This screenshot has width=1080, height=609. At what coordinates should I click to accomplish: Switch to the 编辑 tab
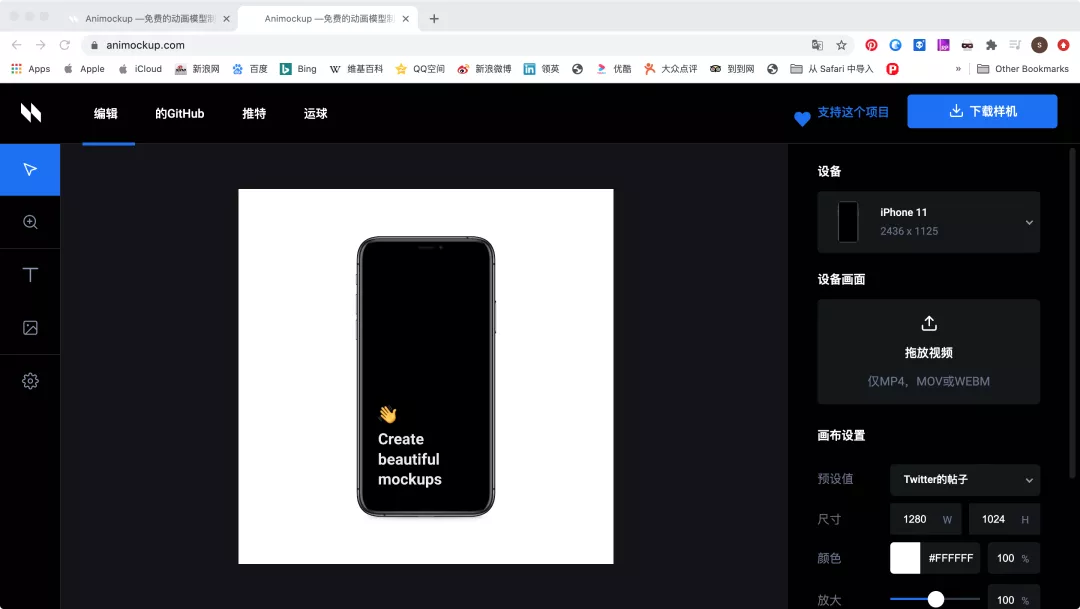105,113
